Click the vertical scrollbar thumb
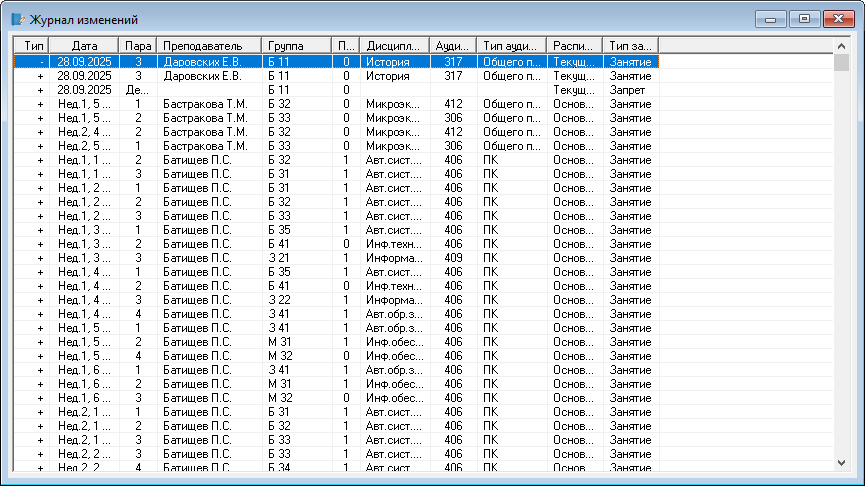865x486 pixels. 841,63
